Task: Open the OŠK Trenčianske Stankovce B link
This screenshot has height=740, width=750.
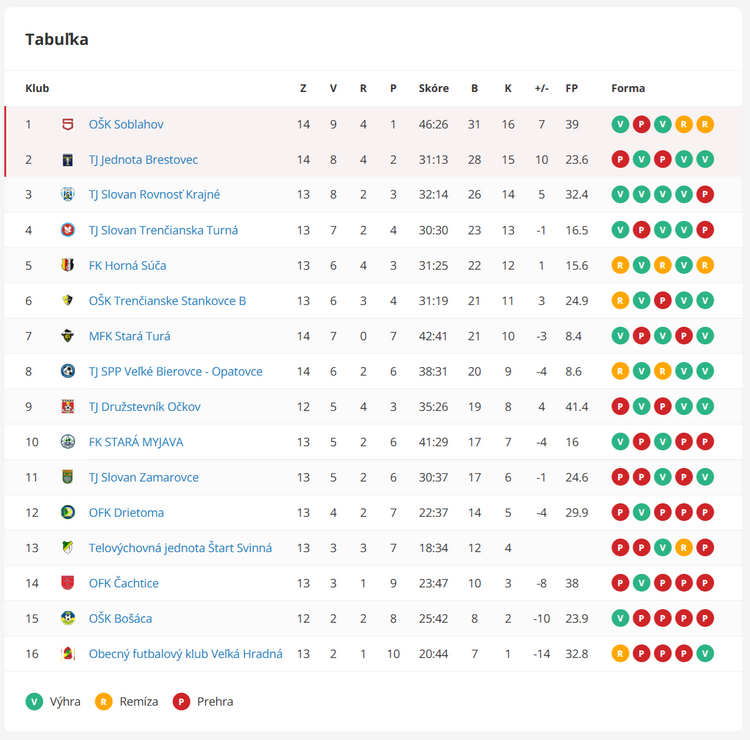Action: 167,300
